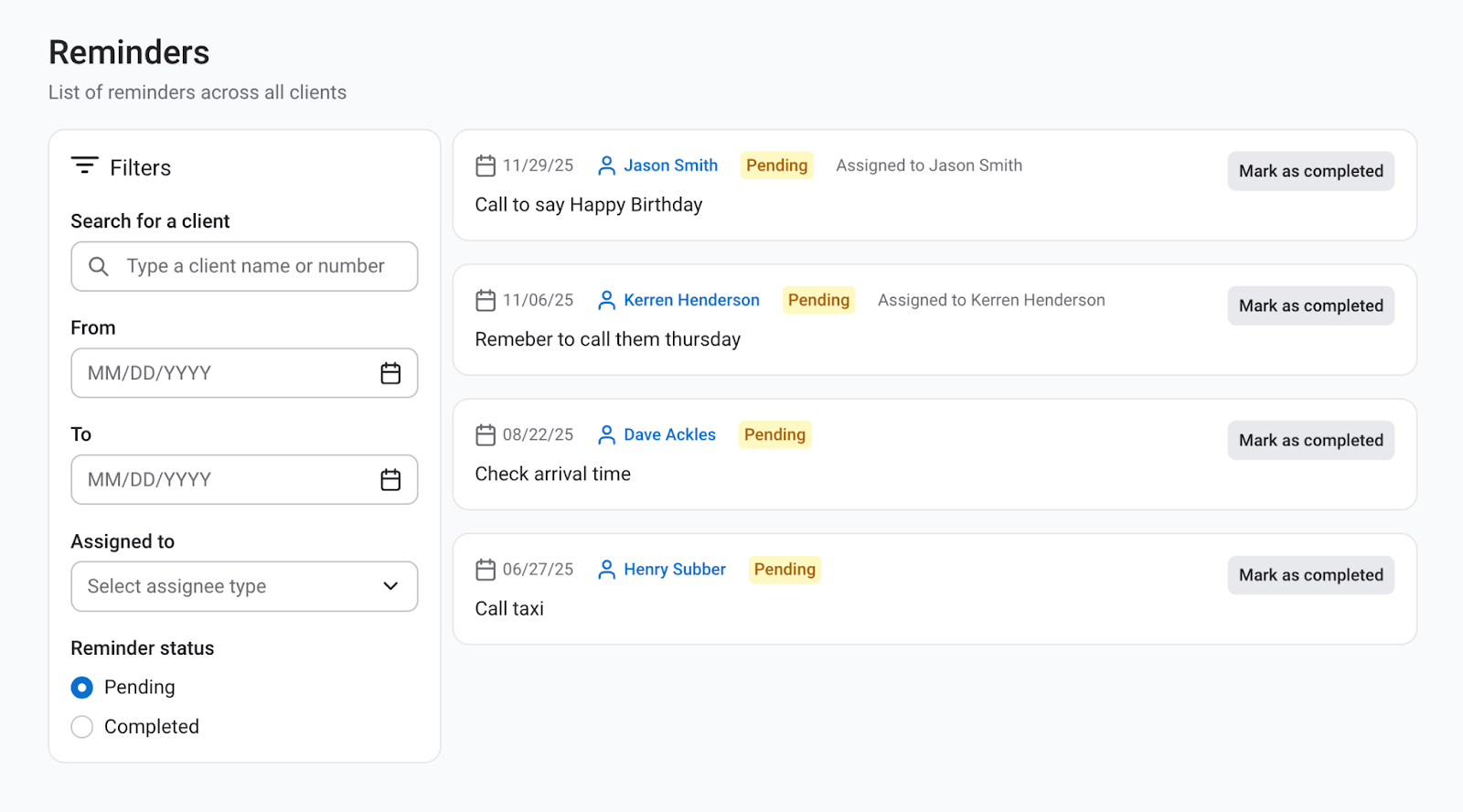The image size is (1463, 812).
Task: Click the search magnifier icon
Action: [99, 266]
